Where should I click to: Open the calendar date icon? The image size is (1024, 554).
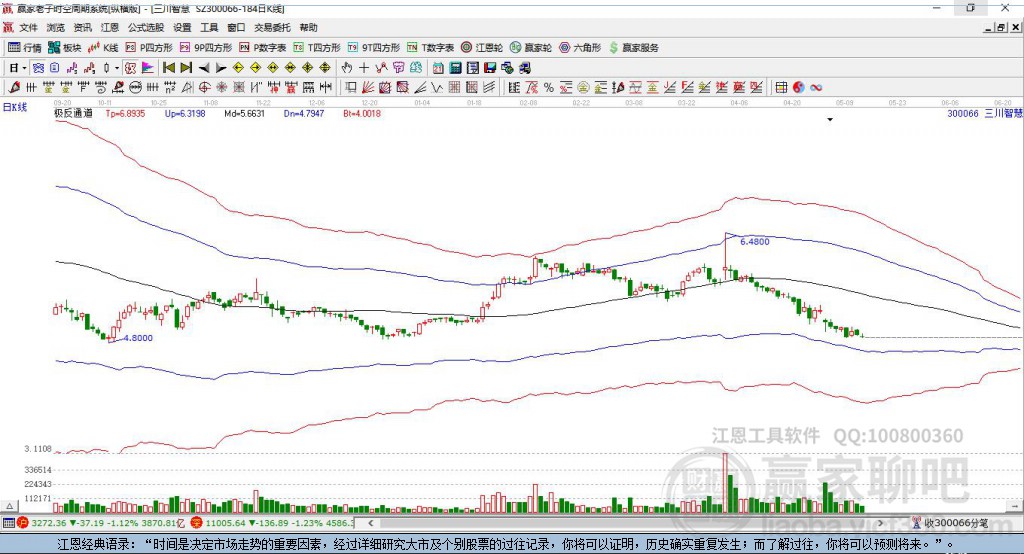point(438,68)
